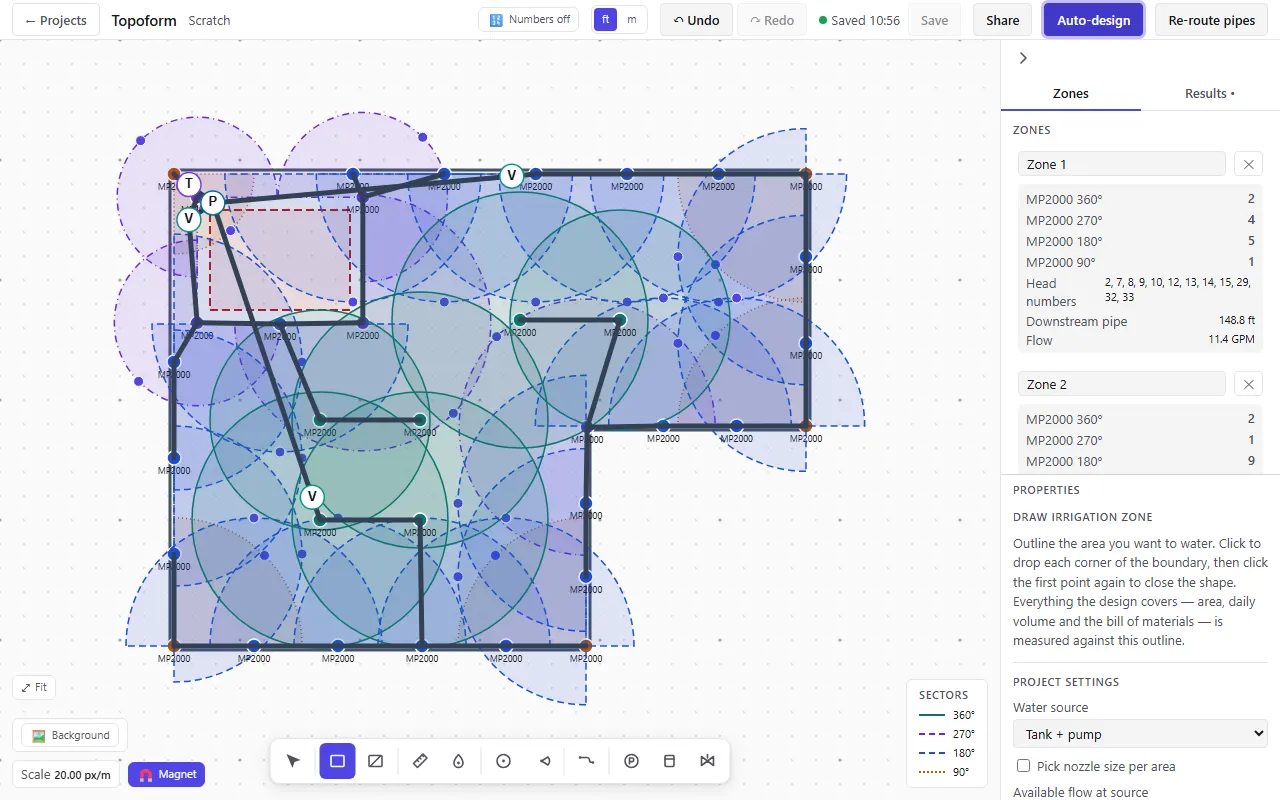Open the Water source dropdown
1280x800 pixels.
click(x=1140, y=734)
